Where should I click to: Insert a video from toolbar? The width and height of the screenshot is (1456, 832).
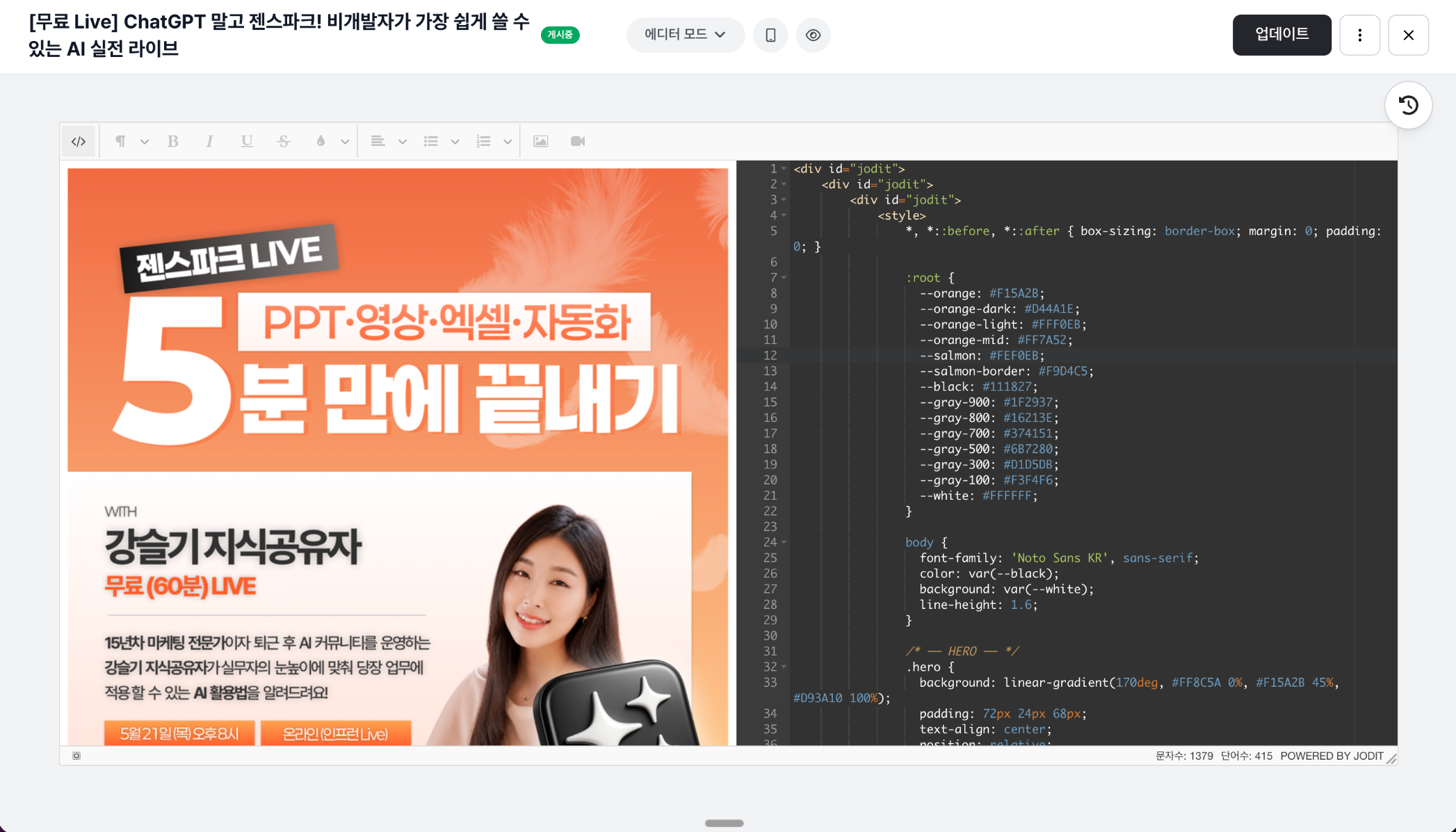click(578, 141)
